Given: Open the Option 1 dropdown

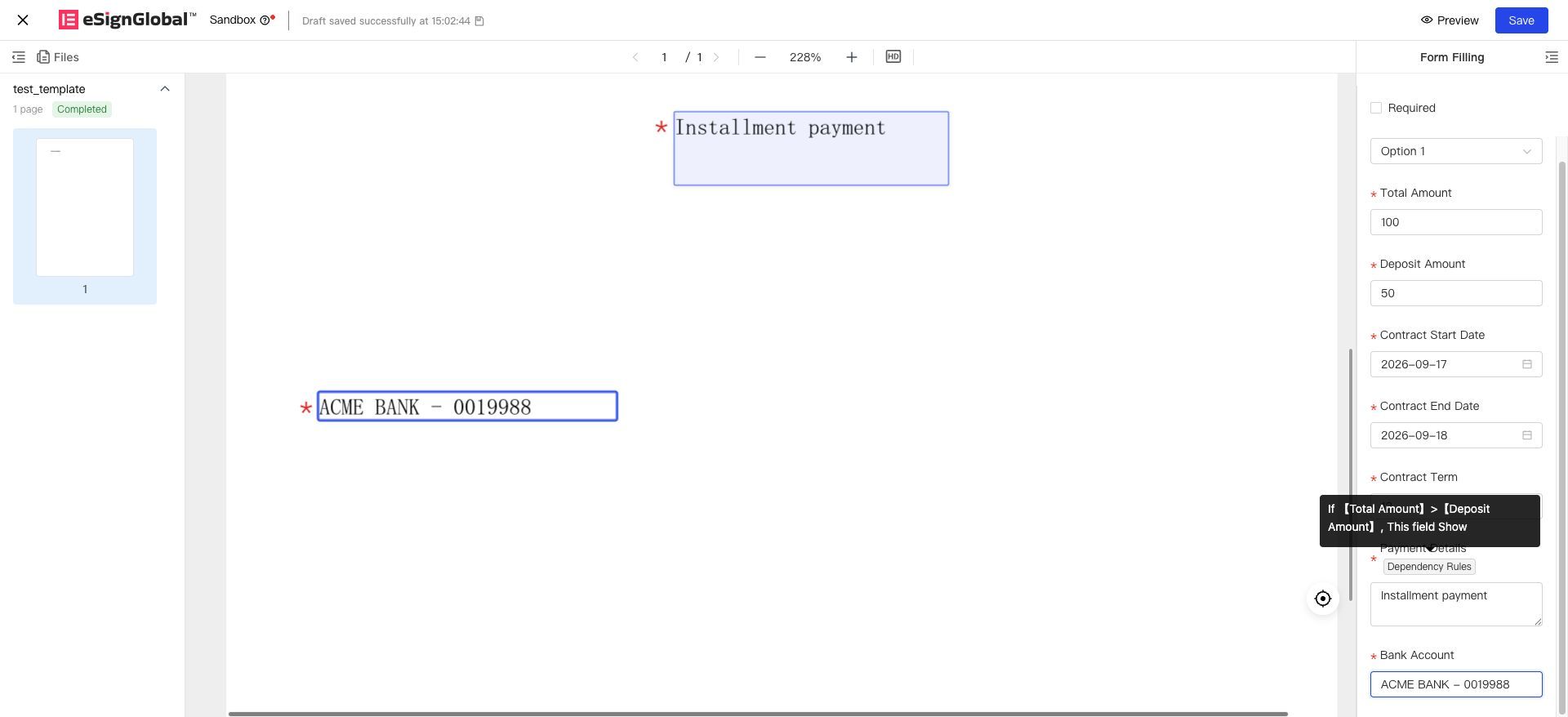Looking at the screenshot, I should click(x=1456, y=151).
